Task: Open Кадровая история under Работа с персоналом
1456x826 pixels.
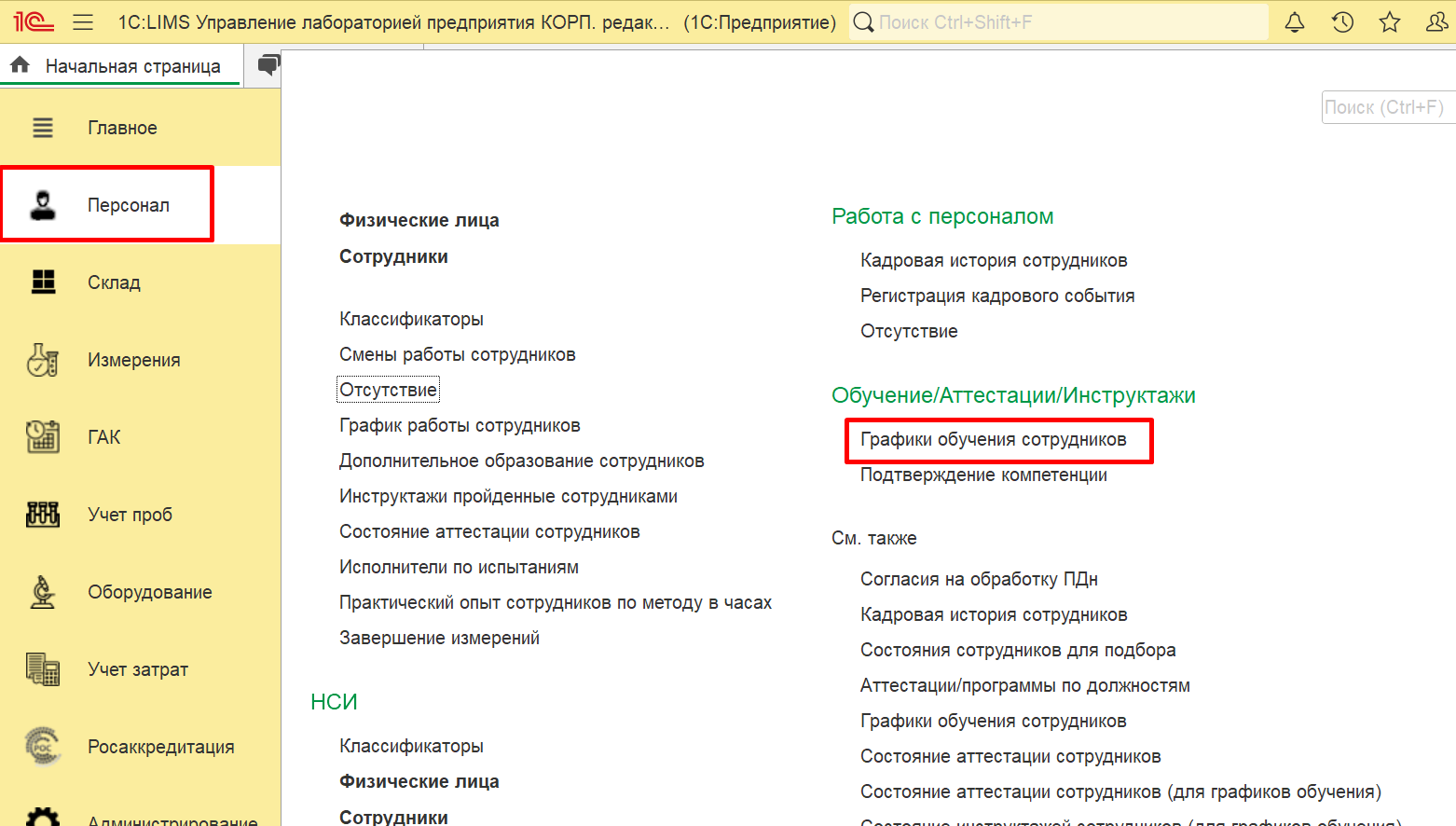Action: tap(994, 260)
